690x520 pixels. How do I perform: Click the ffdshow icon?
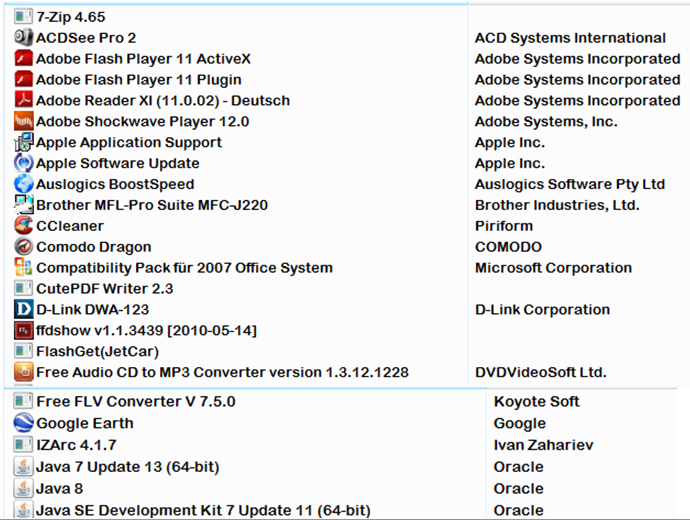pos(23,330)
